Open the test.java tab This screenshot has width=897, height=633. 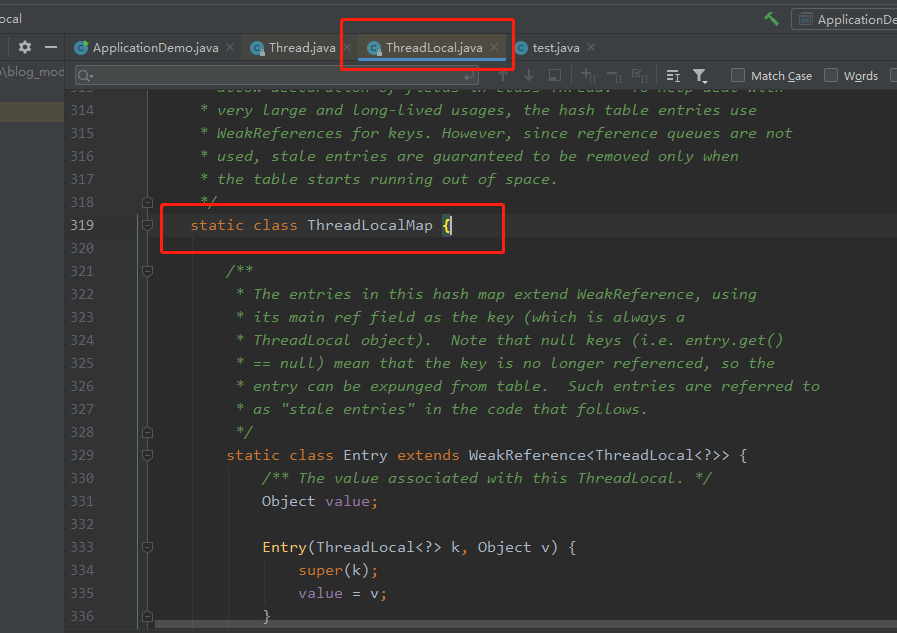(555, 48)
